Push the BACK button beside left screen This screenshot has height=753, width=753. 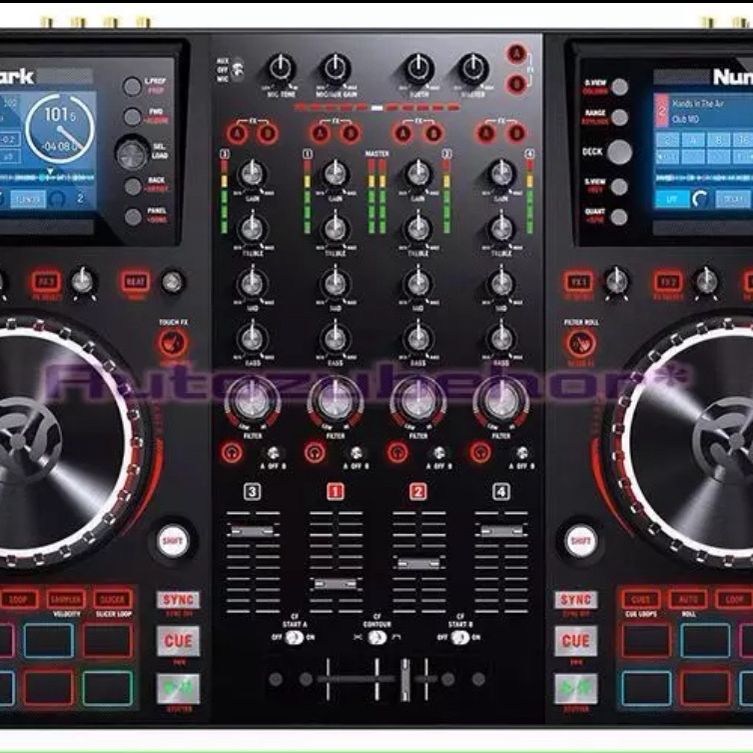(133, 186)
